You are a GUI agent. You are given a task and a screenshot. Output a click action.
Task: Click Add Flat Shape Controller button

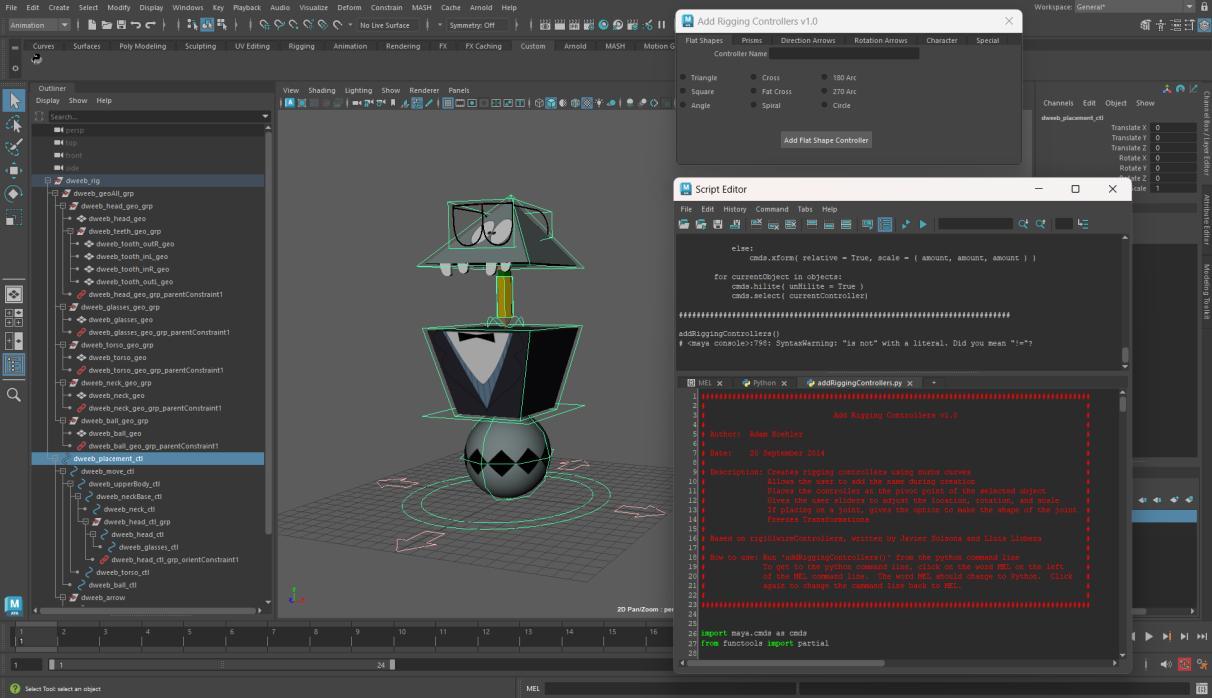(826, 140)
